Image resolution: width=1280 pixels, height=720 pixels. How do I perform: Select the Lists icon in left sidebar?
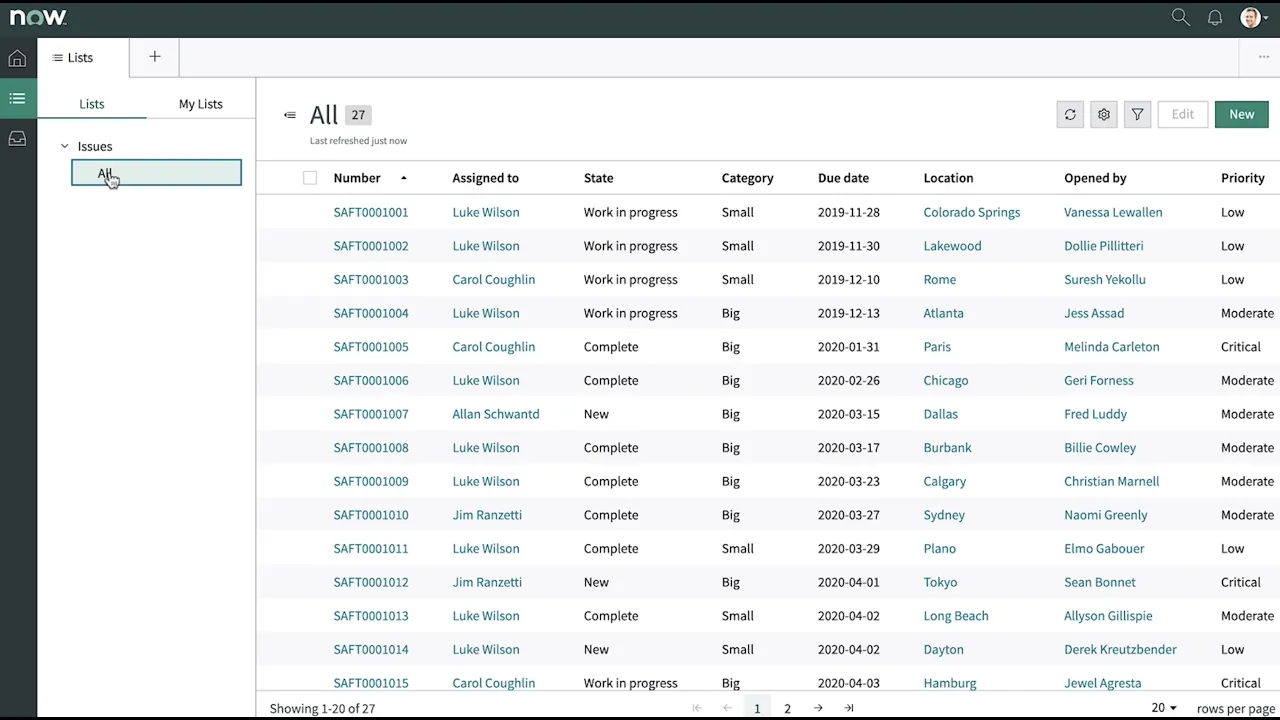click(17, 98)
